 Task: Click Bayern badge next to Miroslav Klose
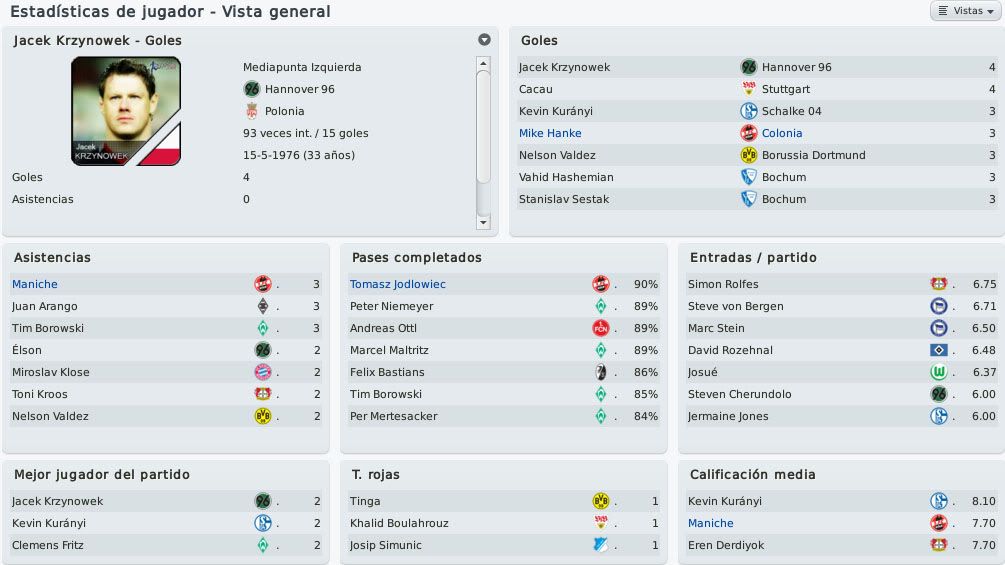[263, 372]
